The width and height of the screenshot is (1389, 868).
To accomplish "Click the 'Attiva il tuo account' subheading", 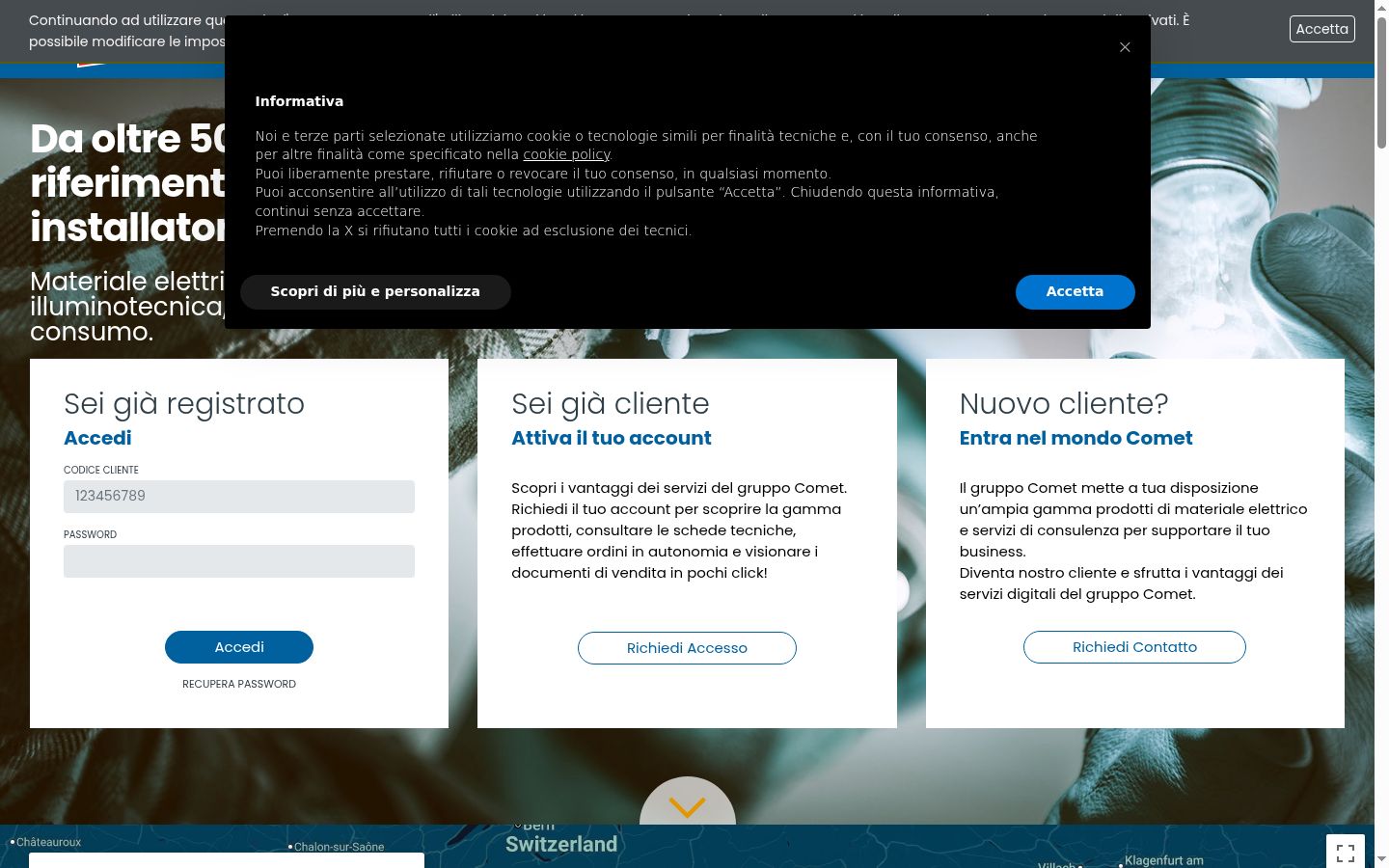I will click(x=612, y=438).
